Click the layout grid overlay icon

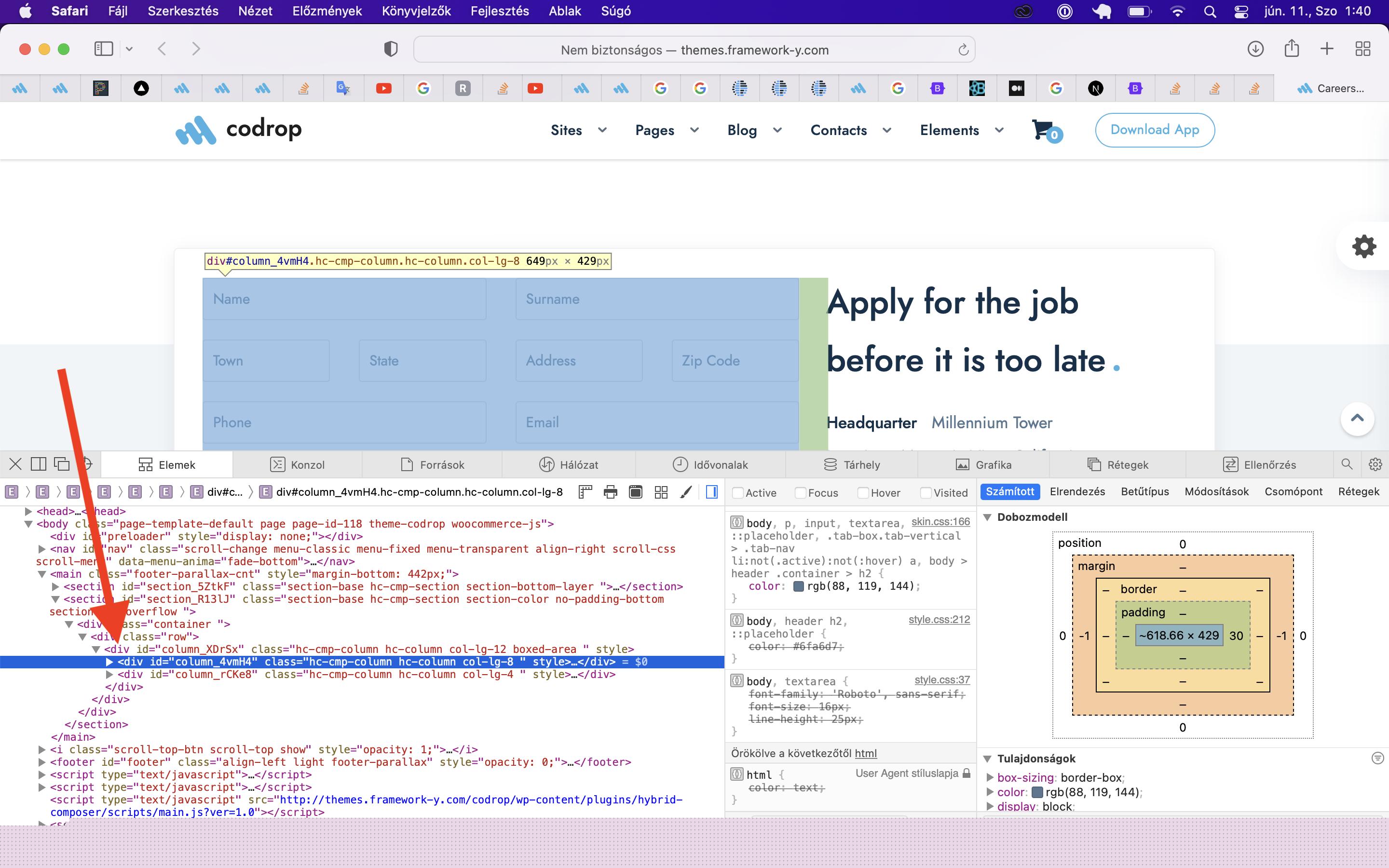click(x=661, y=492)
